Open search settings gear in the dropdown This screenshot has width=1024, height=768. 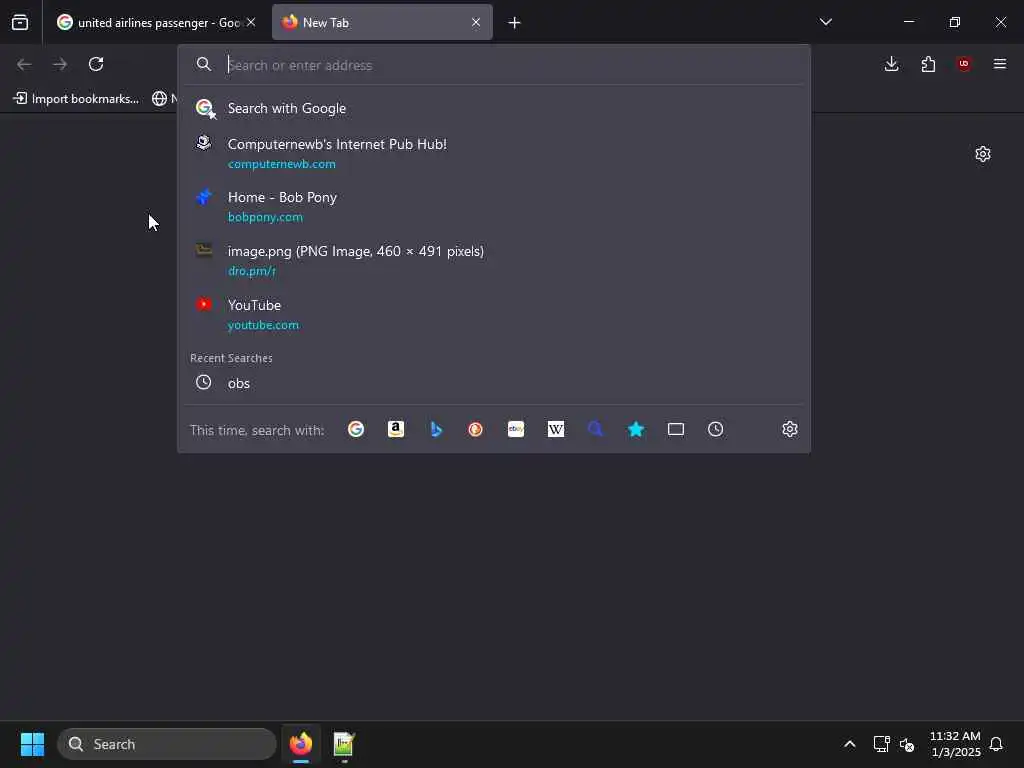tap(790, 429)
